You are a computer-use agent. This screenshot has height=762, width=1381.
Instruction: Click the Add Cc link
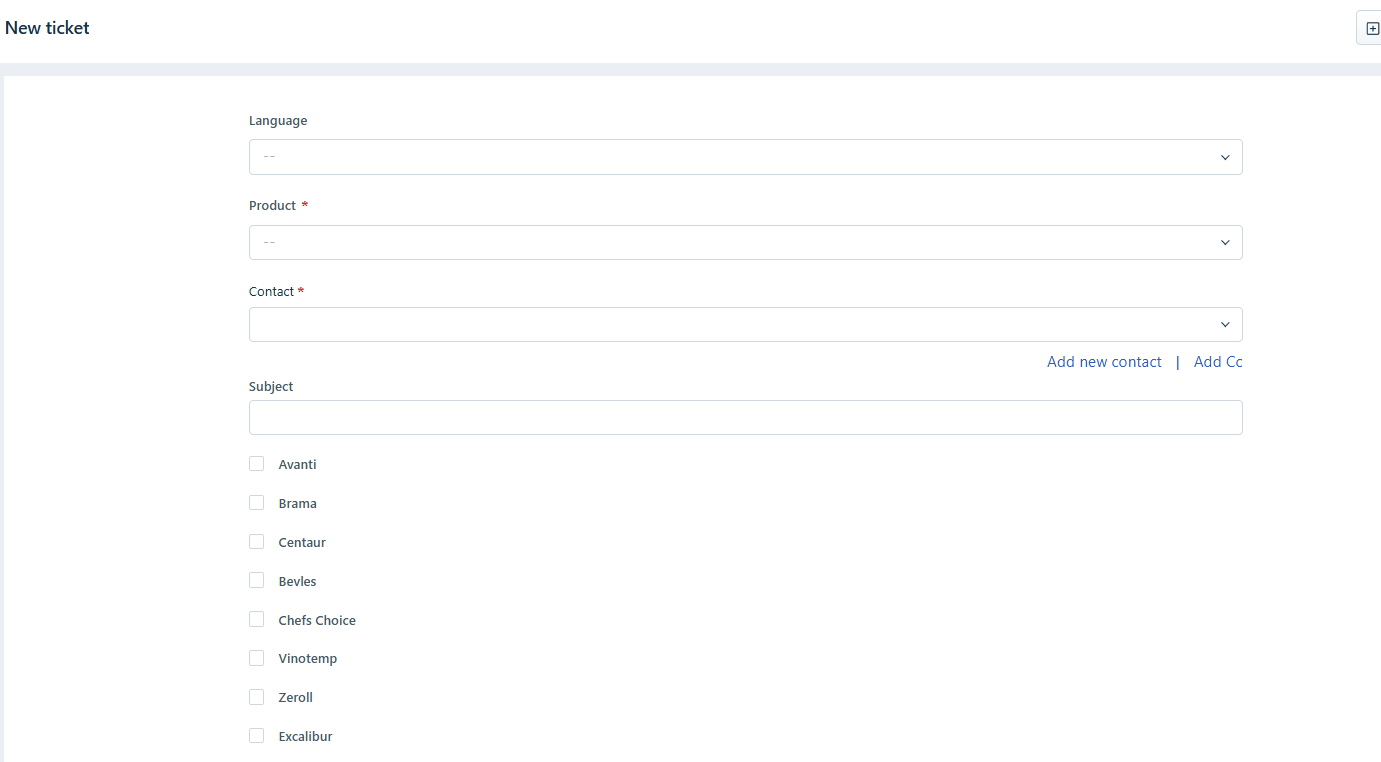[1218, 362]
